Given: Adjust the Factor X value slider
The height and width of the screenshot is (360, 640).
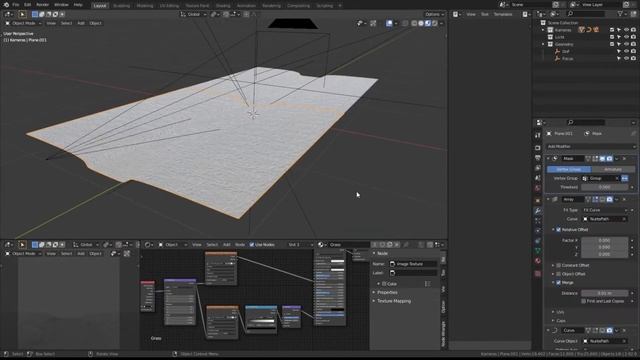Looking at the screenshot, I should pos(604,240).
